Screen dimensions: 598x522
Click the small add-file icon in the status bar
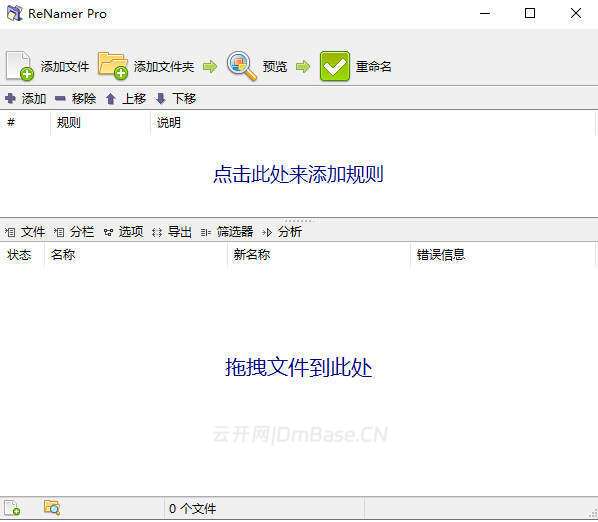point(12,508)
